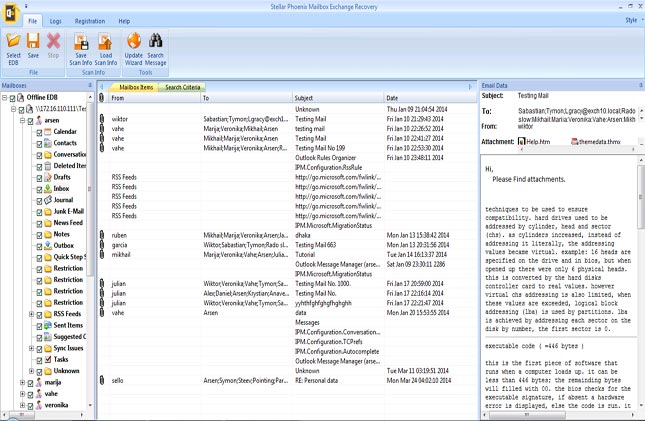
Task: Click the Stellar Phoenix application logo
Action: [x=10, y=14]
